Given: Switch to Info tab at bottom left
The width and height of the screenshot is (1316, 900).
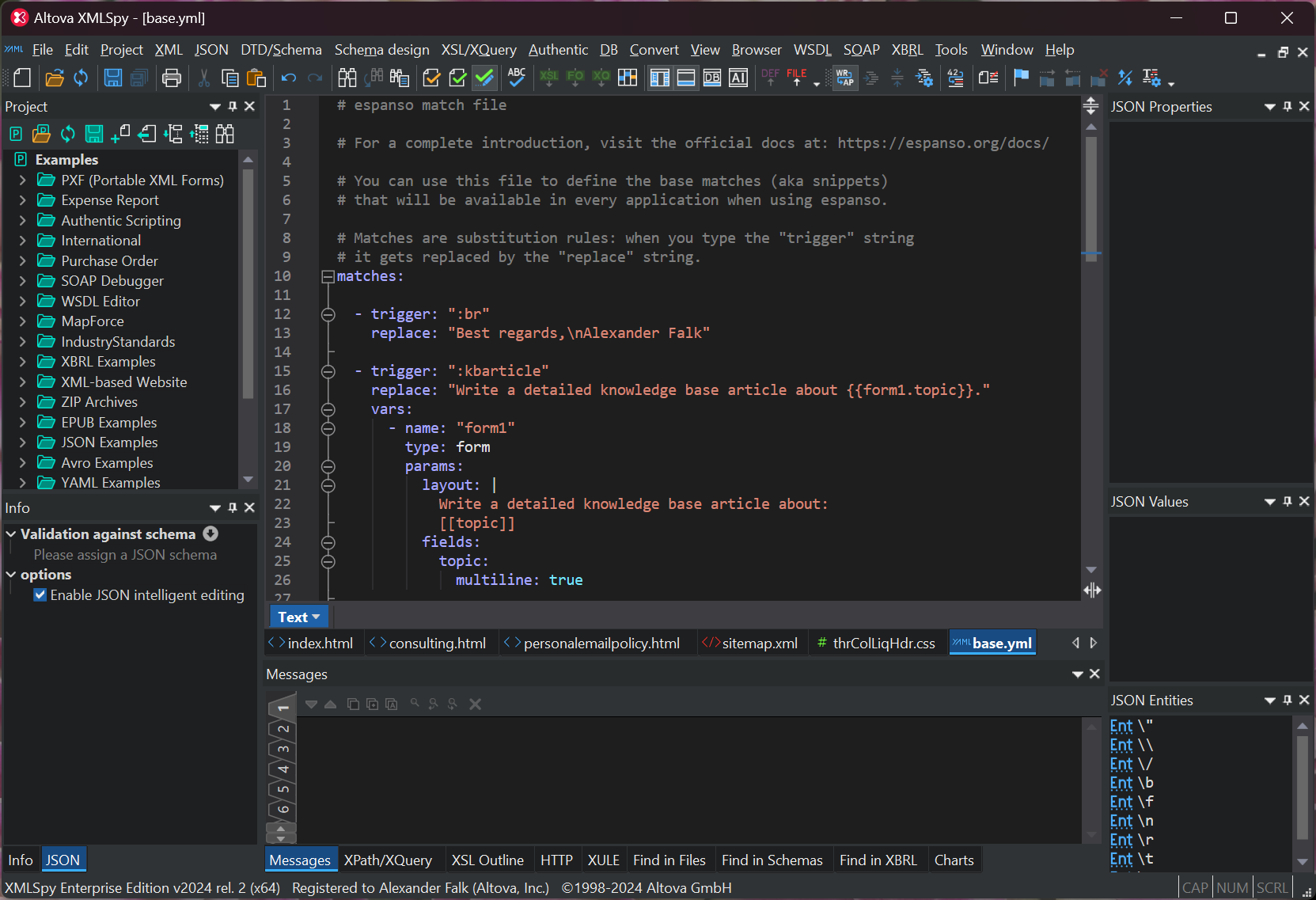Looking at the screenshot, I should [x=21, y=860].
